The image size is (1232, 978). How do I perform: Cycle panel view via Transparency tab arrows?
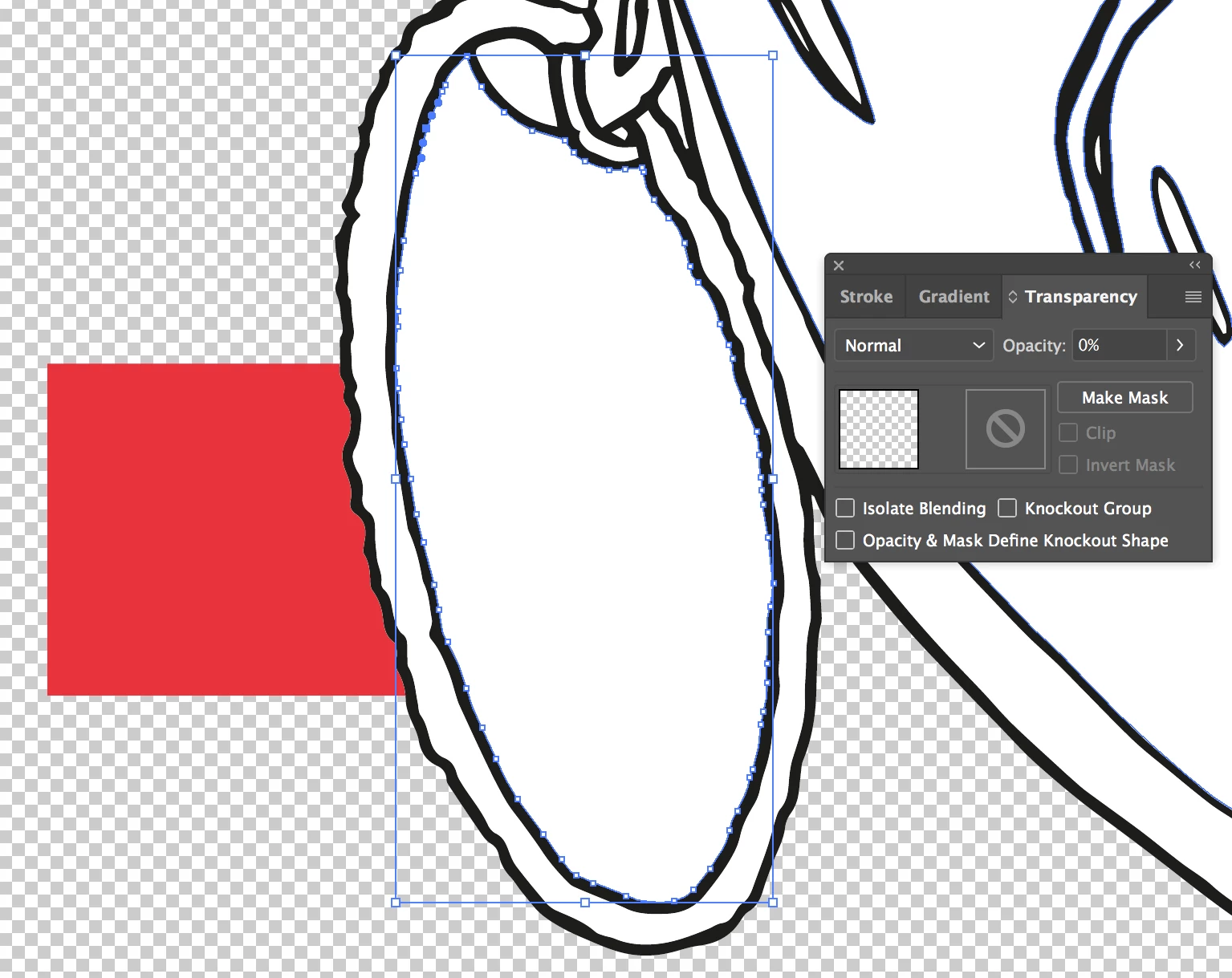pyautogui.click(x=1013, y=297)
